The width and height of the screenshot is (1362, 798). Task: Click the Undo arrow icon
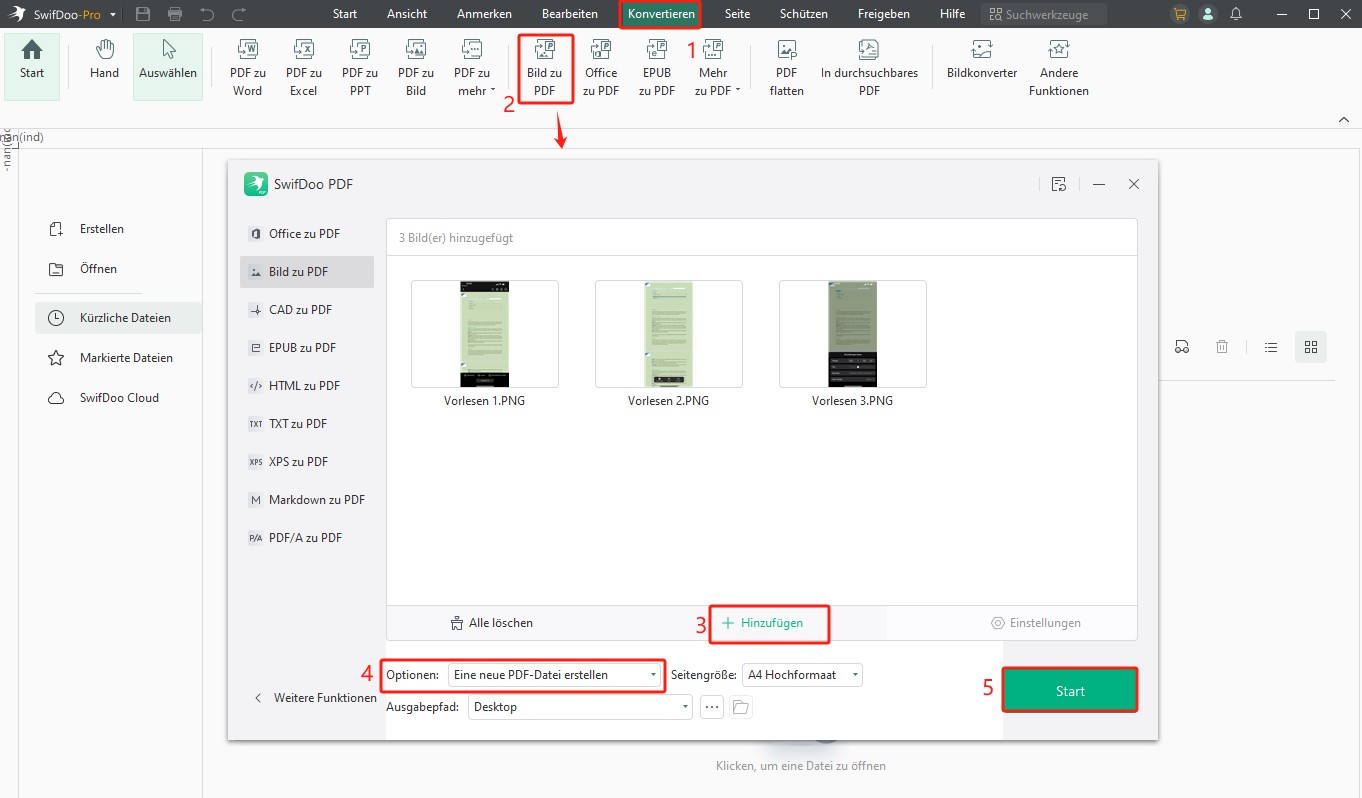(207, 14)
